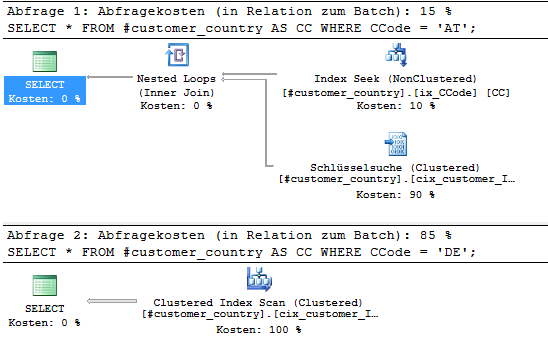Click the Nested Loops (Inner Join) label
Viewport: 548px width, 361px height.
coord(176,86)
